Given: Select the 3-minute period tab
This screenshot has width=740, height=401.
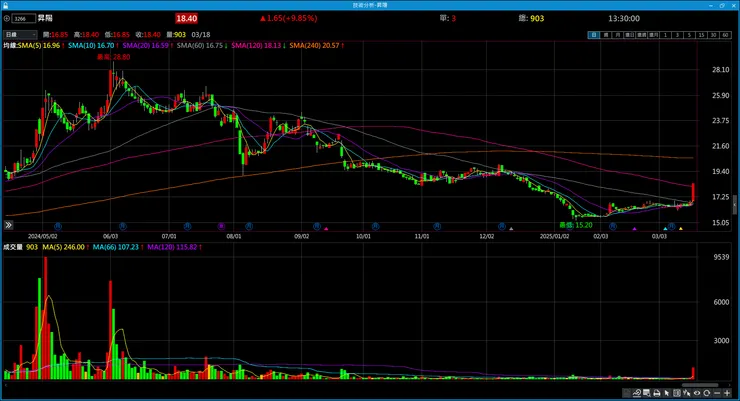Looking at the screenshot, I should (678, 35).
